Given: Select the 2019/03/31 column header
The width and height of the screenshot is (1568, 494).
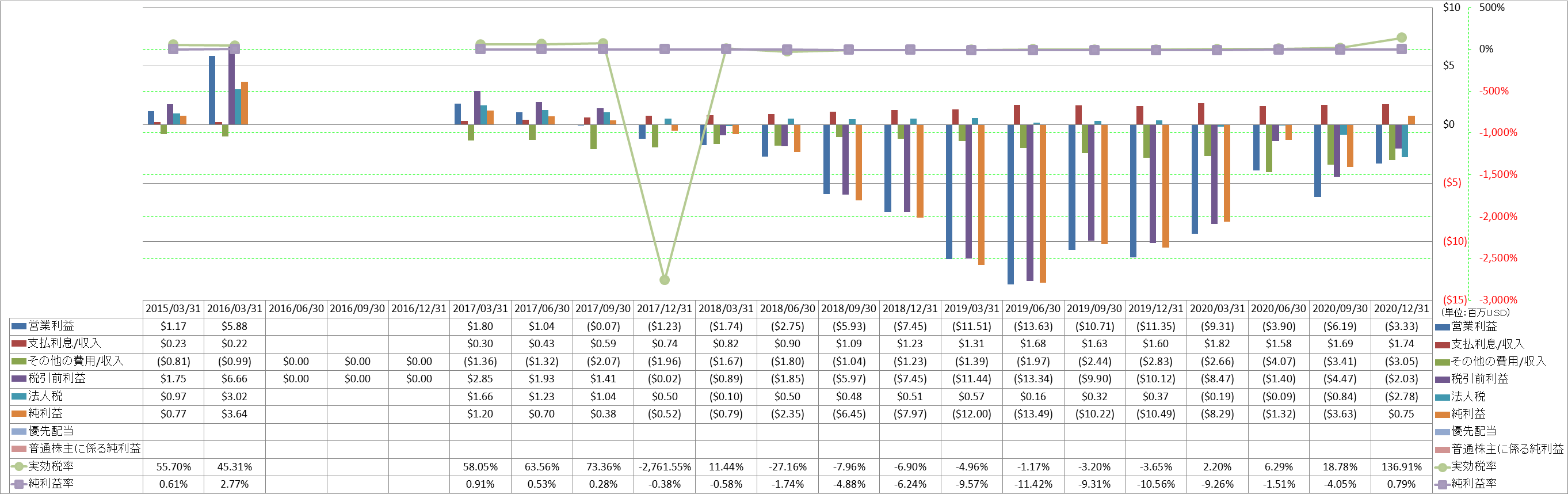Looking at the screenshot, I should [971, 309].
